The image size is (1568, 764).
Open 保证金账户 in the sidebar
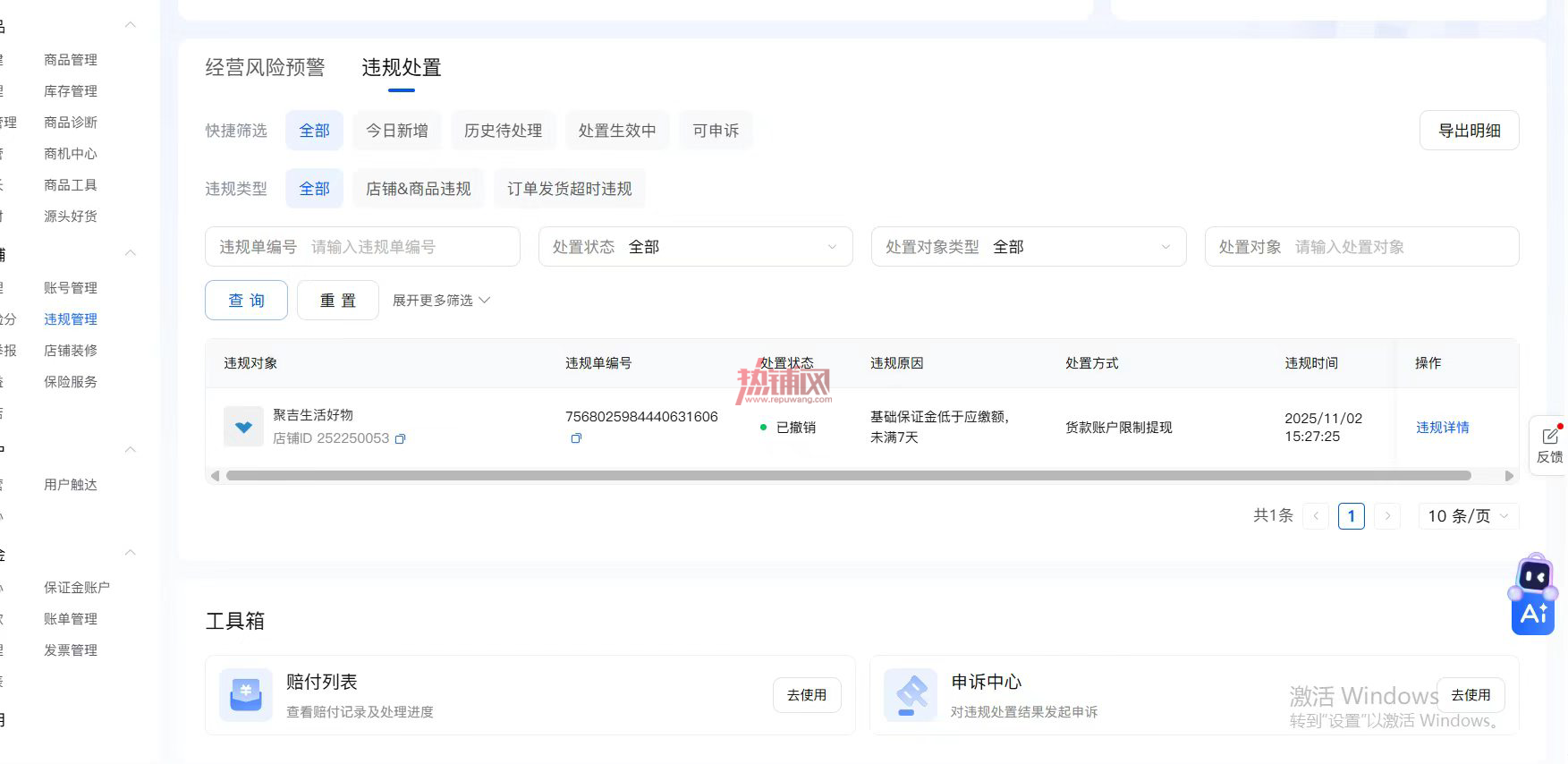tap(77, 588)
